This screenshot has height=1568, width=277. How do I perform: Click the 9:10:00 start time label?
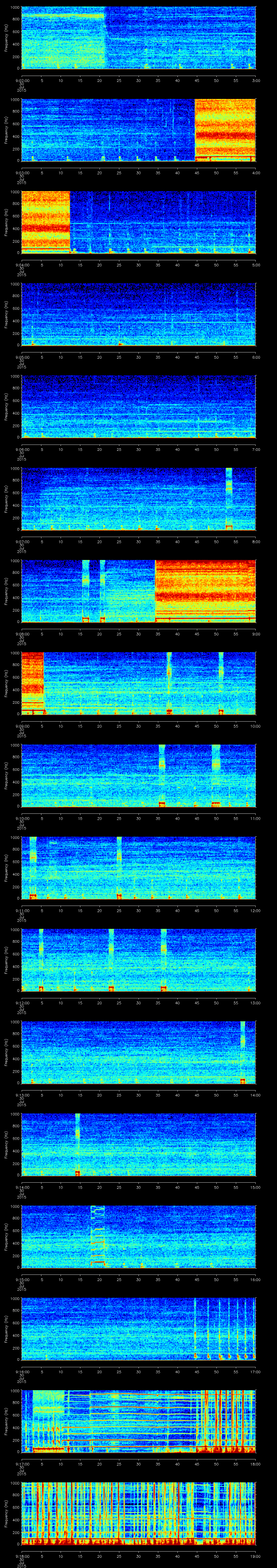(22, 819)
